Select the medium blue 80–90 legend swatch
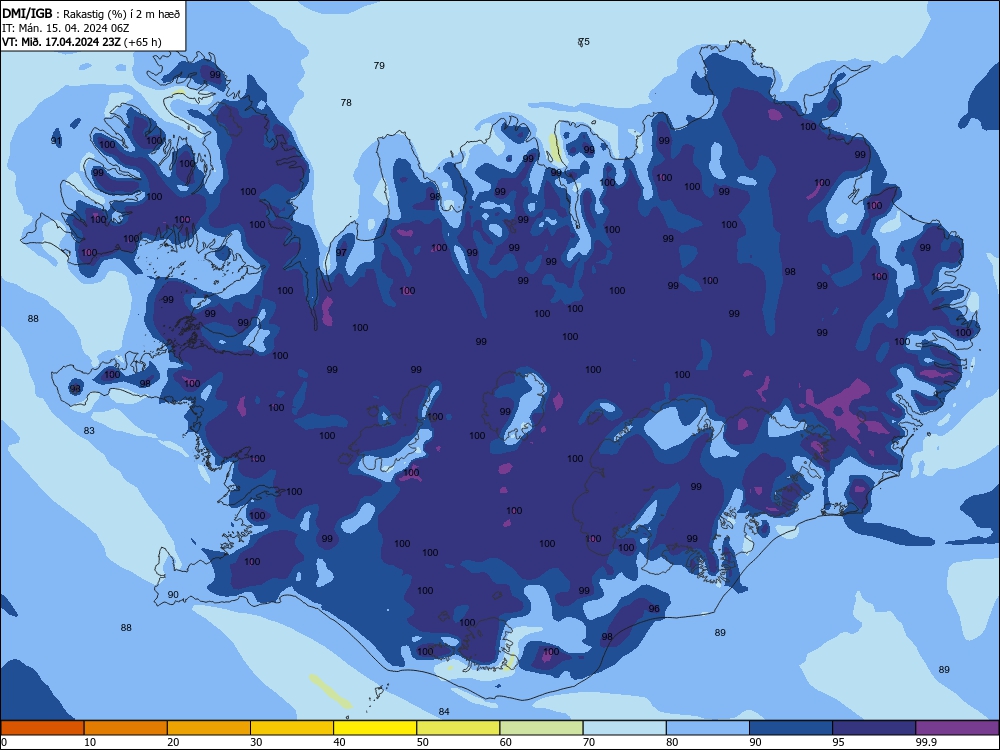The width and height of the screenshot is (1000, 750). [x=708, y=728]
